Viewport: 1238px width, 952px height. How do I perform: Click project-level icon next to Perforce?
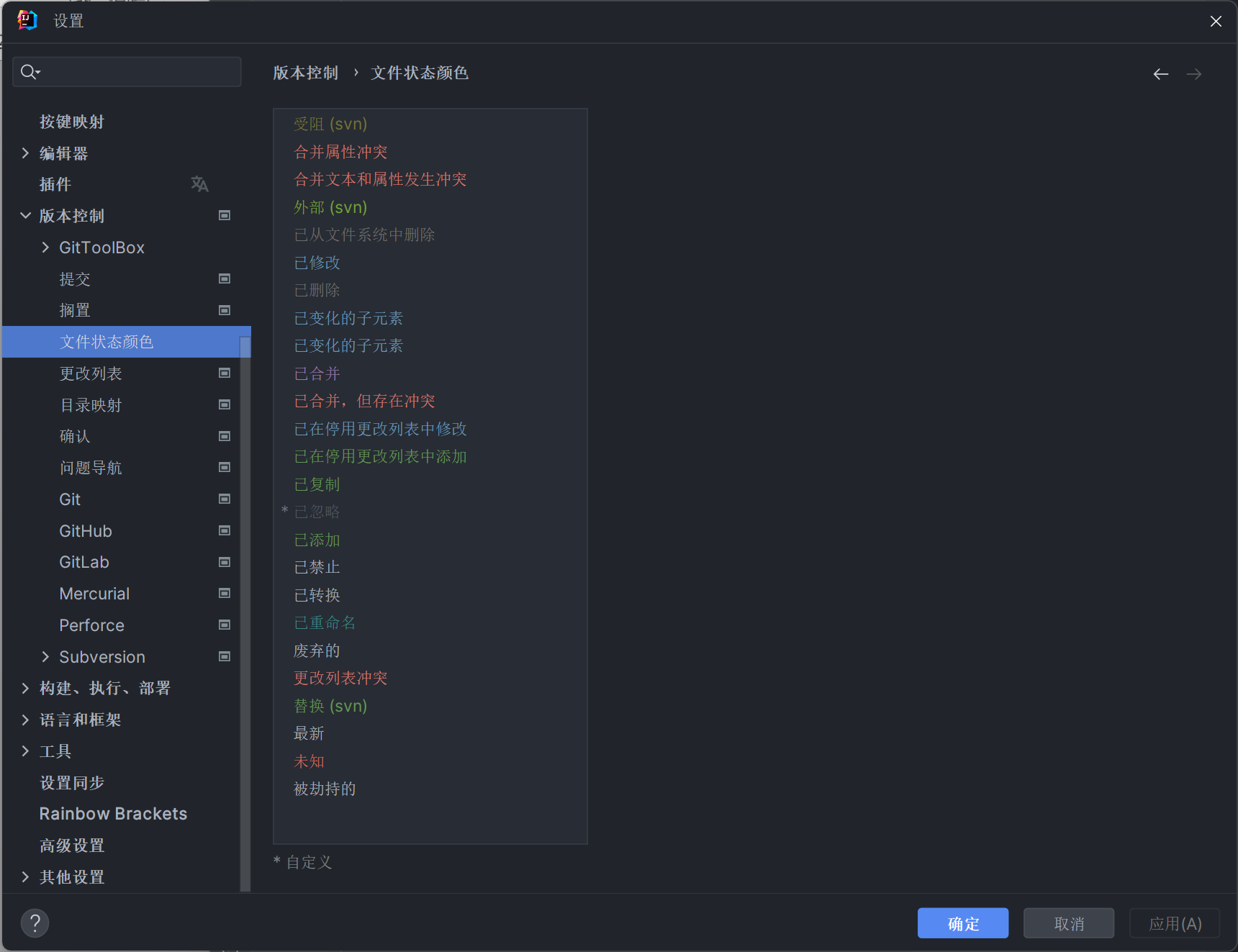(225, 625)
